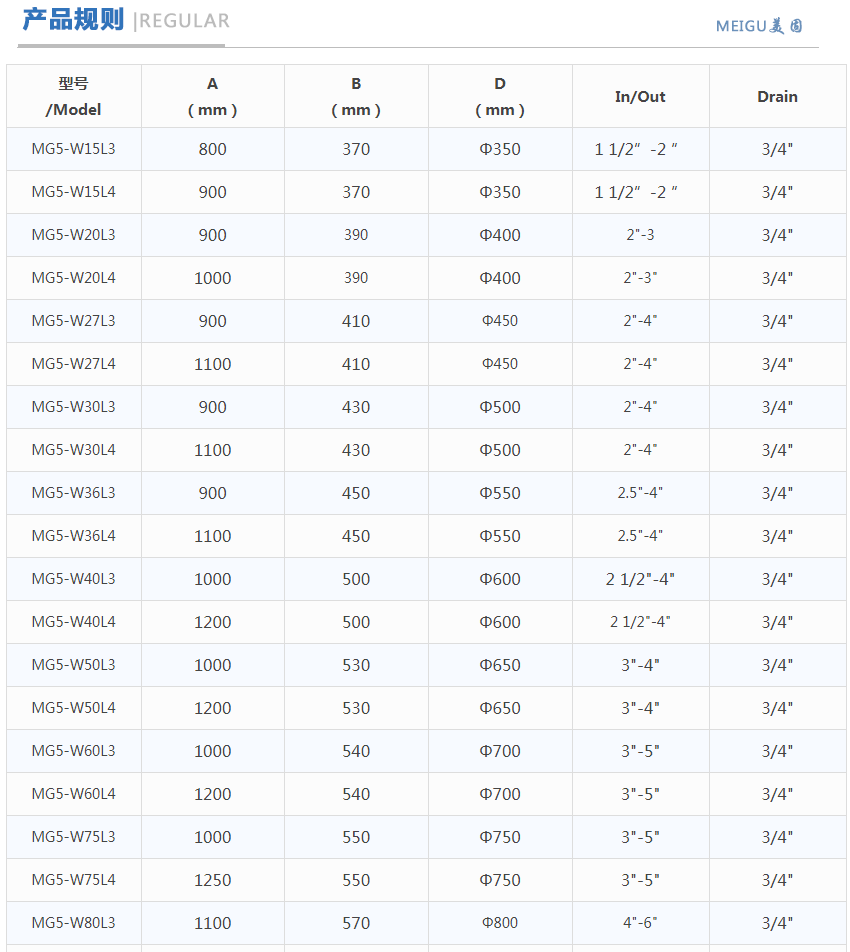Click the Φ800 diameter cell

point(500,923)
